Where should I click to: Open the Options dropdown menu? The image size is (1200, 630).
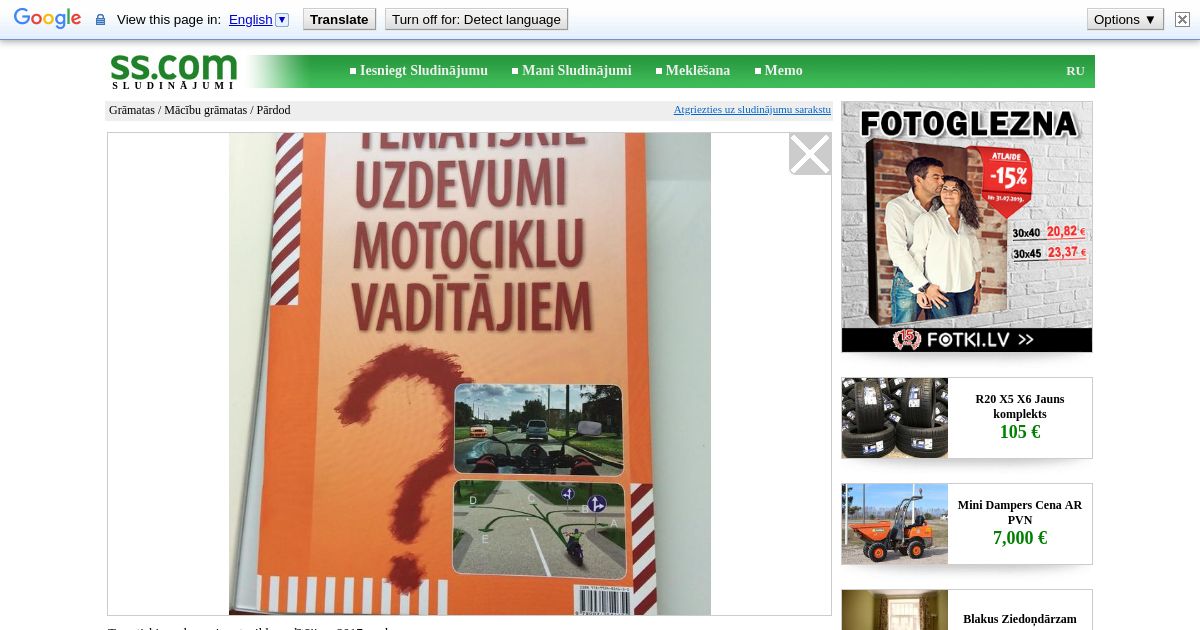click(1125, 19)
